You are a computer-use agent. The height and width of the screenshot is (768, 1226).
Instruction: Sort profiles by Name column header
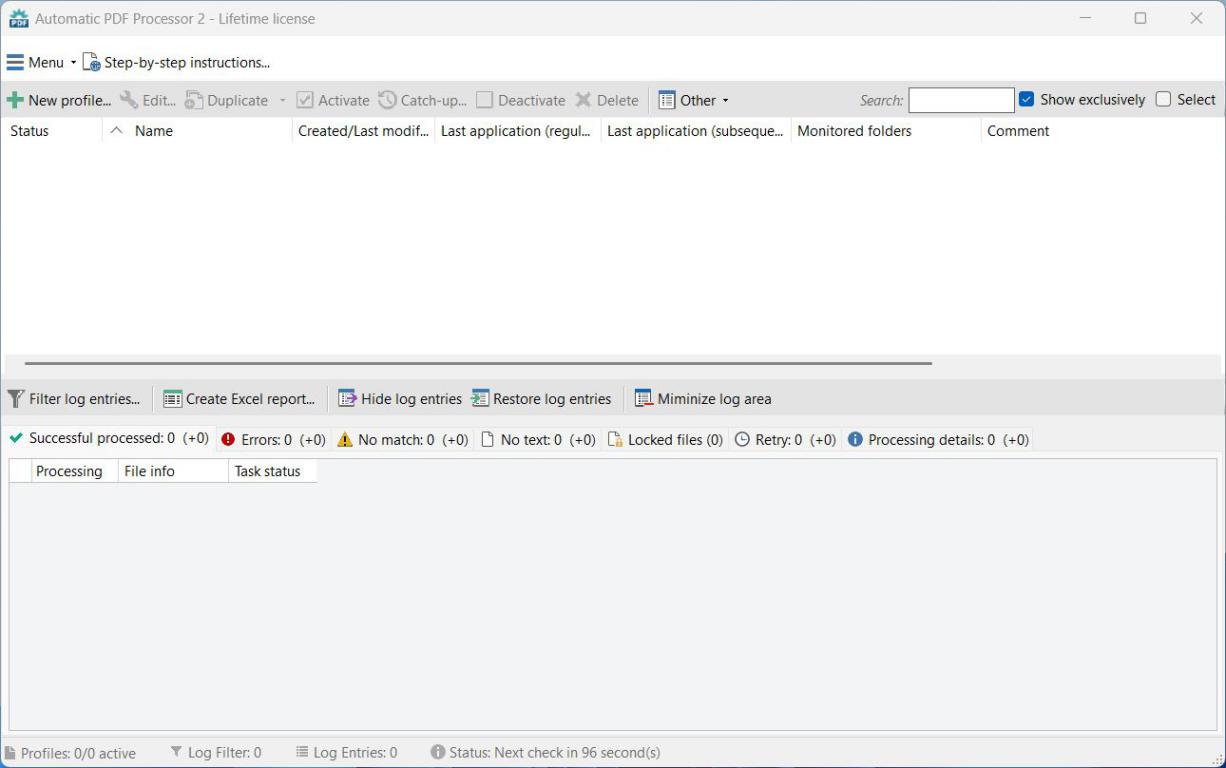pyautogui.click(x=154, y=131)
